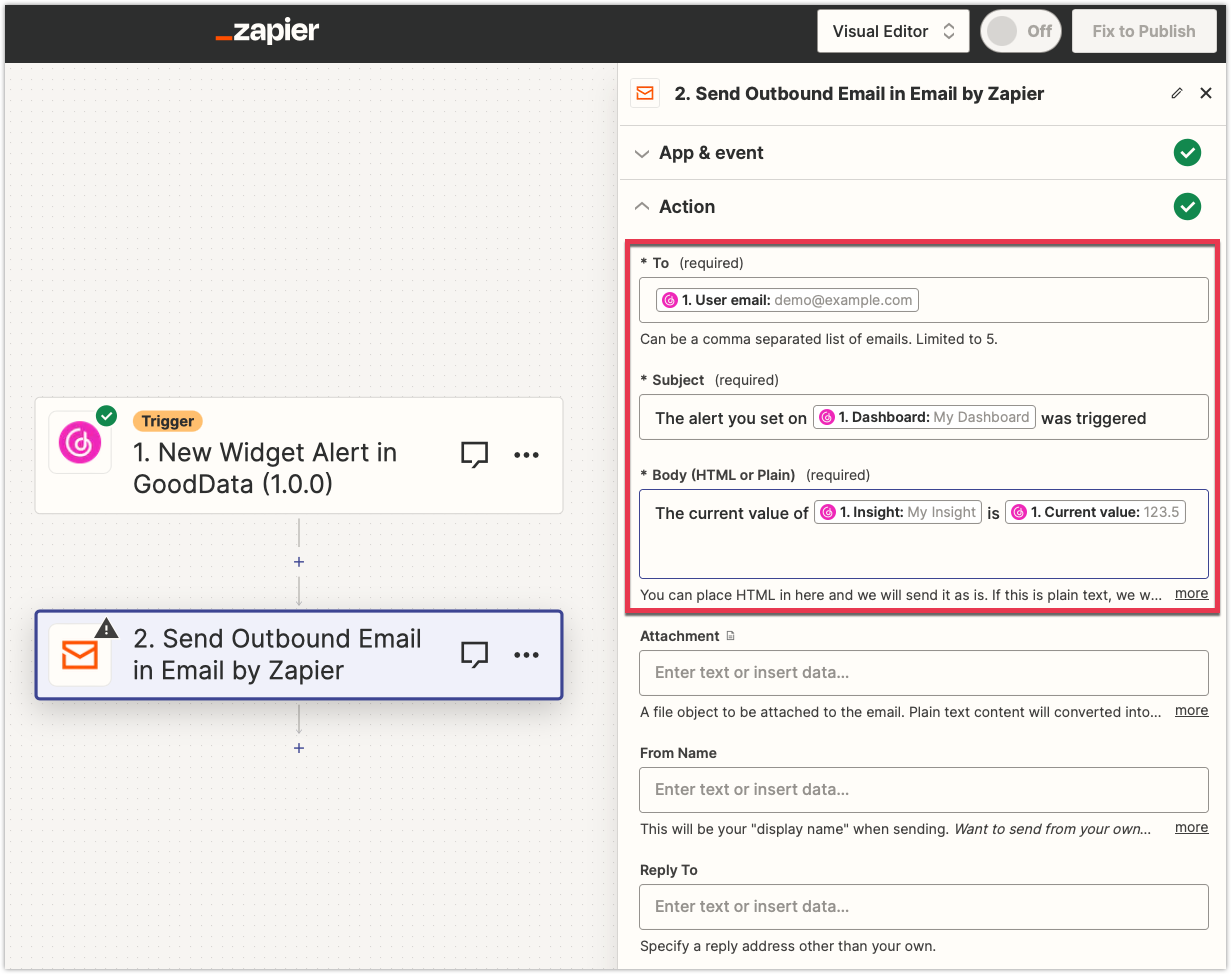Click the To email field
Screen dimensions: 1231x974
[924, 300]
